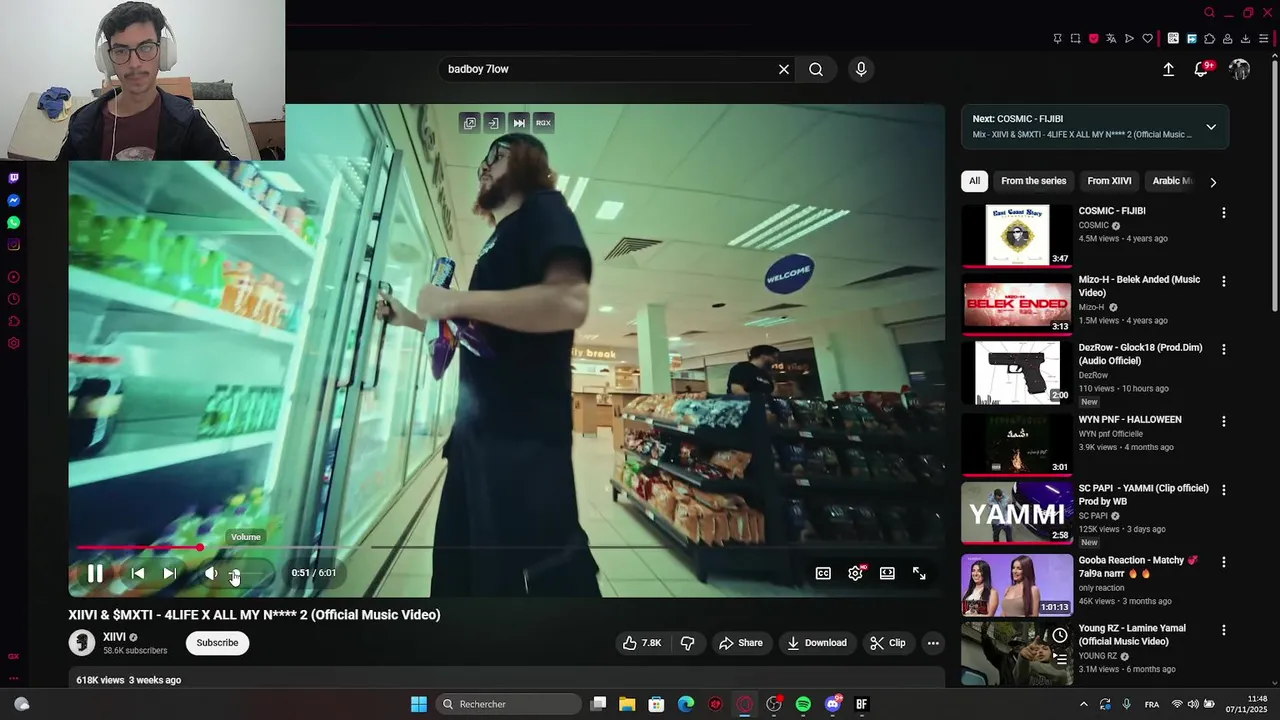Dislike the video with thumbs-down
The image size is (1280, 720).
688,643
